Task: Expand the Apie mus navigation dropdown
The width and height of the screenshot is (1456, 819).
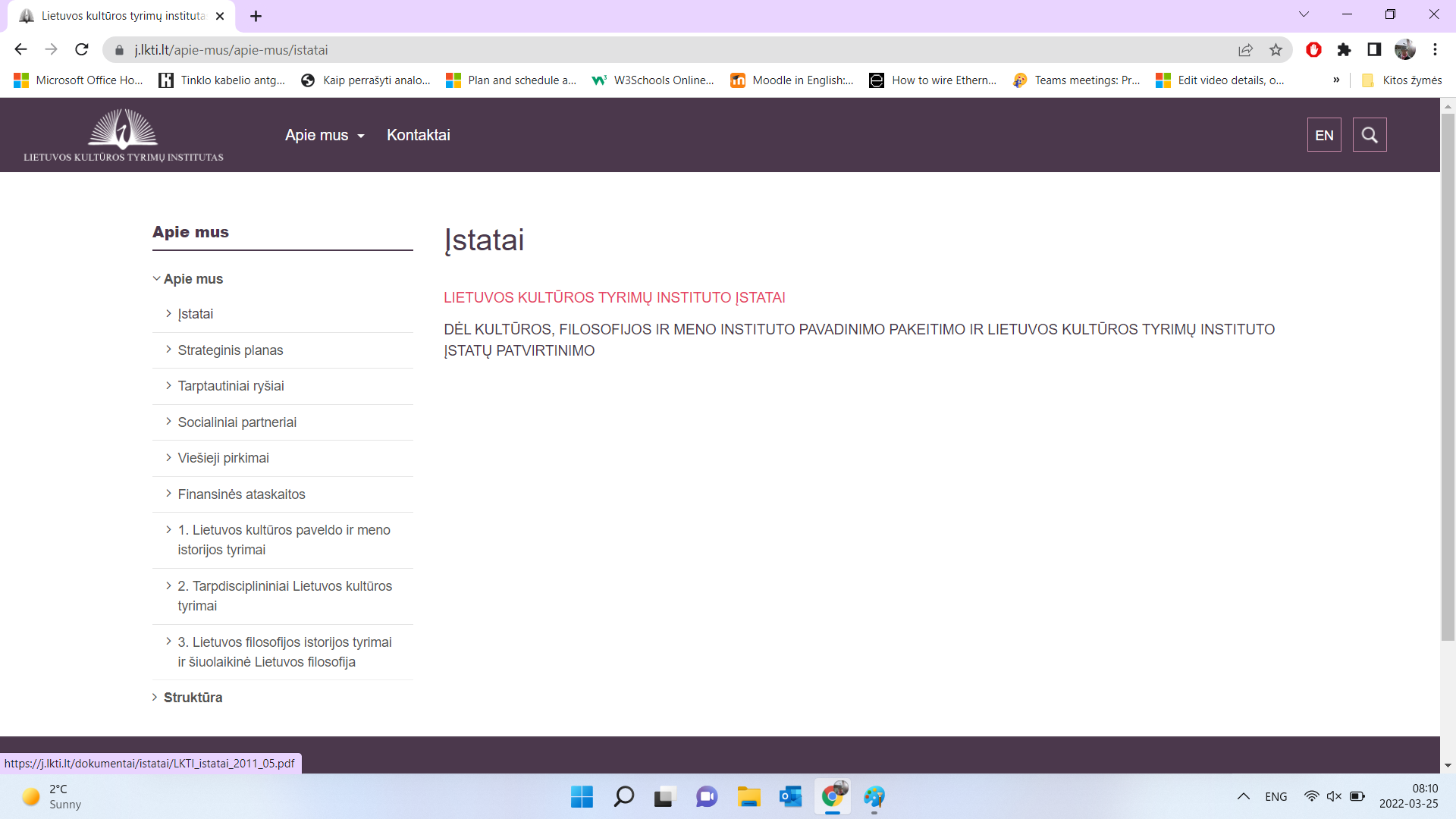Action: click(325, 135)
